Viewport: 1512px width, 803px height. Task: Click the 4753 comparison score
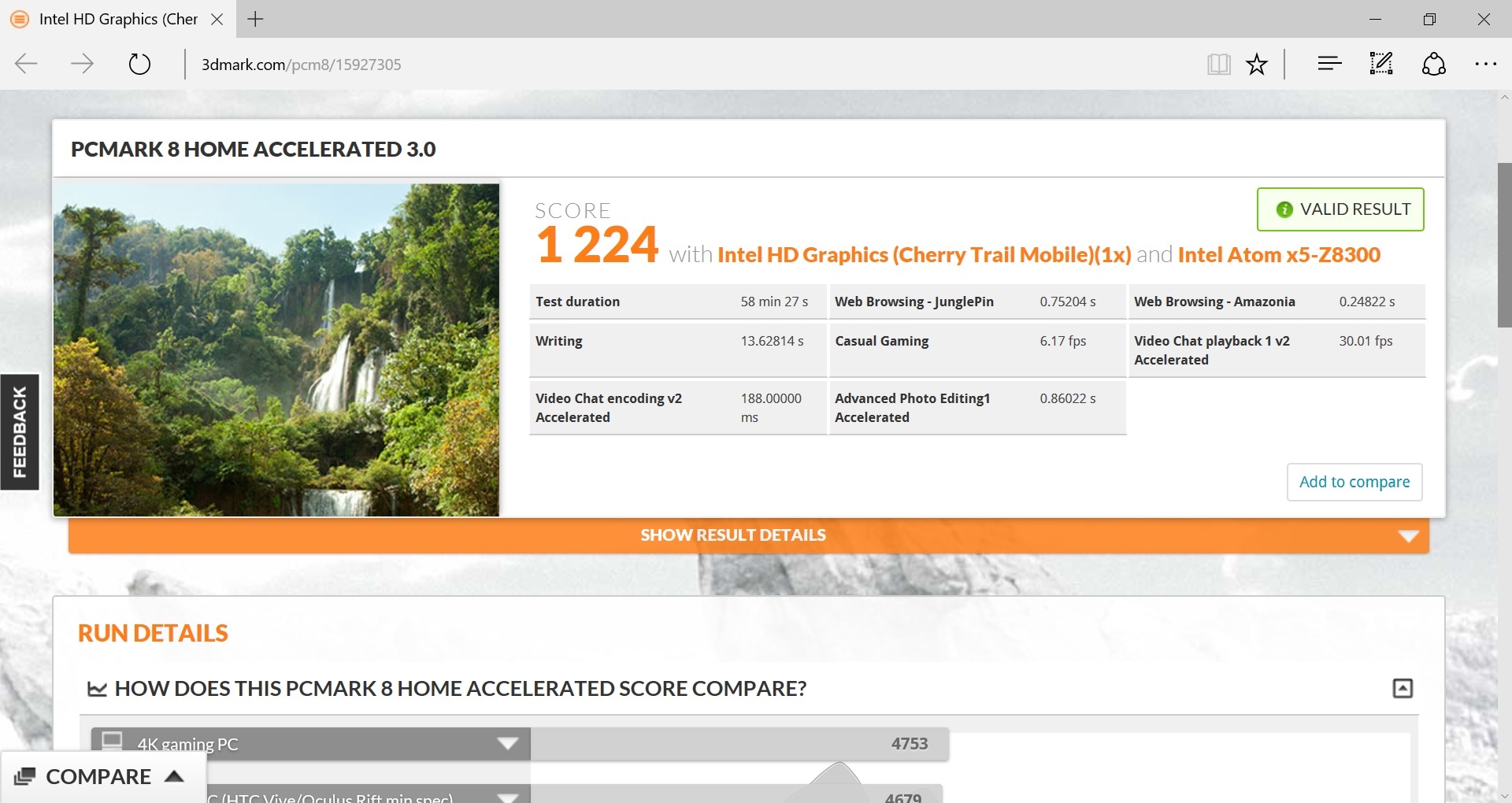(x=910, y=744)
